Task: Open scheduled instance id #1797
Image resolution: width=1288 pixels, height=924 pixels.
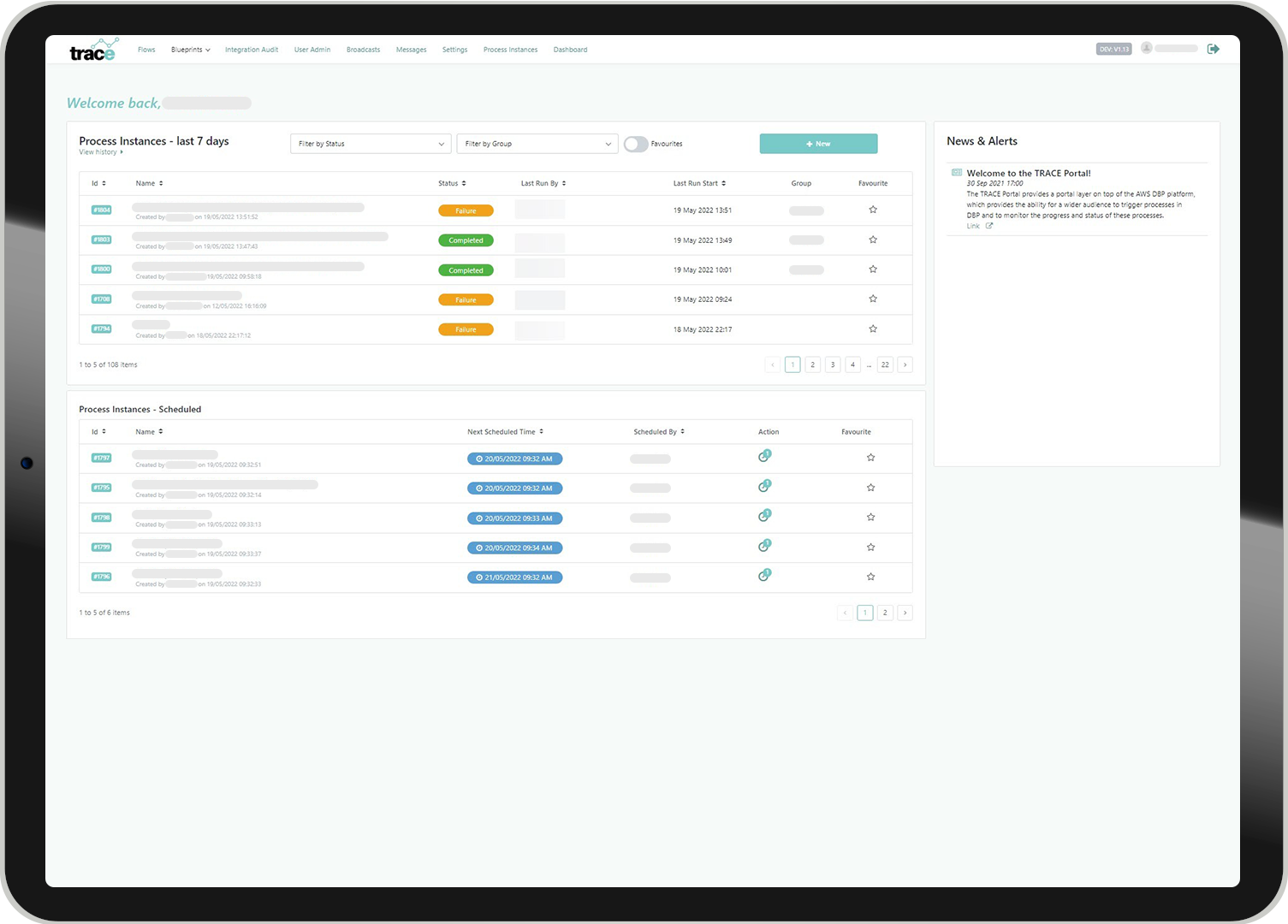Action: click(x=102, y=458)
